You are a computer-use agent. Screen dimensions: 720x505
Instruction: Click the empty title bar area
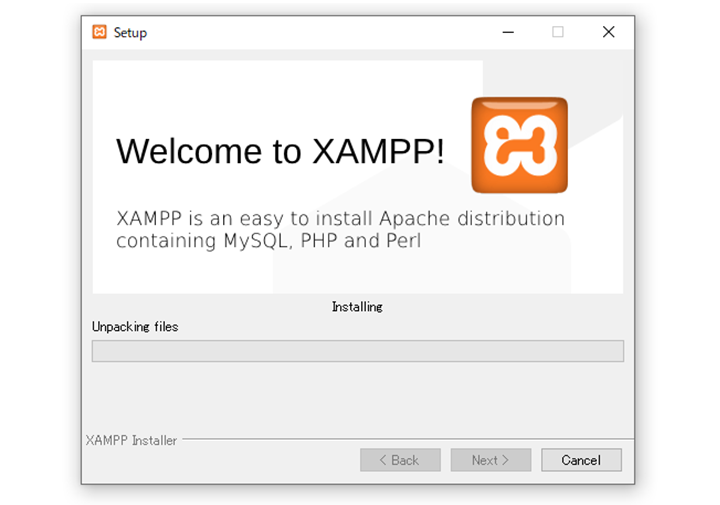pos(321,32)
